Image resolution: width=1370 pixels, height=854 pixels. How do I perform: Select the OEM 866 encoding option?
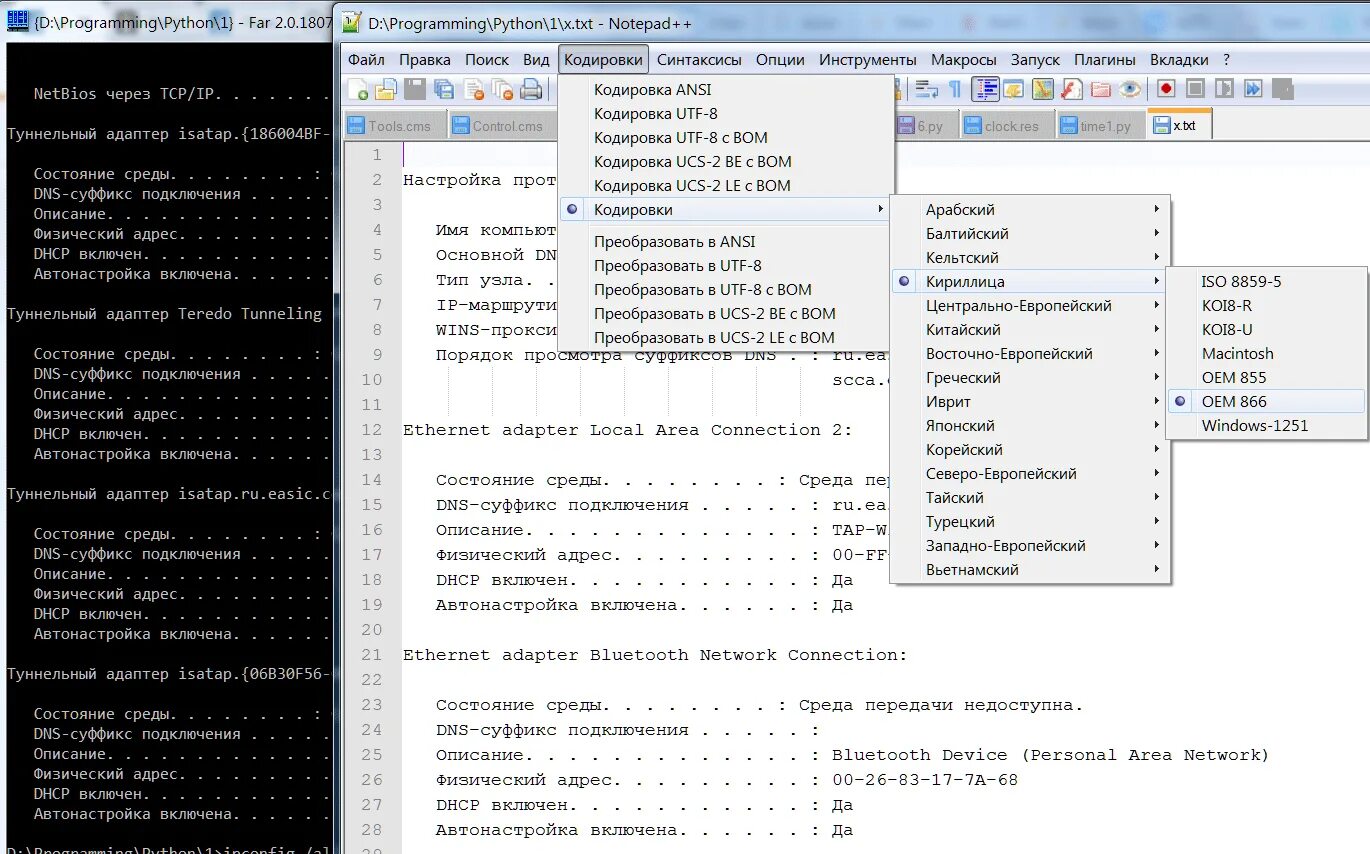pos(1266,401)
